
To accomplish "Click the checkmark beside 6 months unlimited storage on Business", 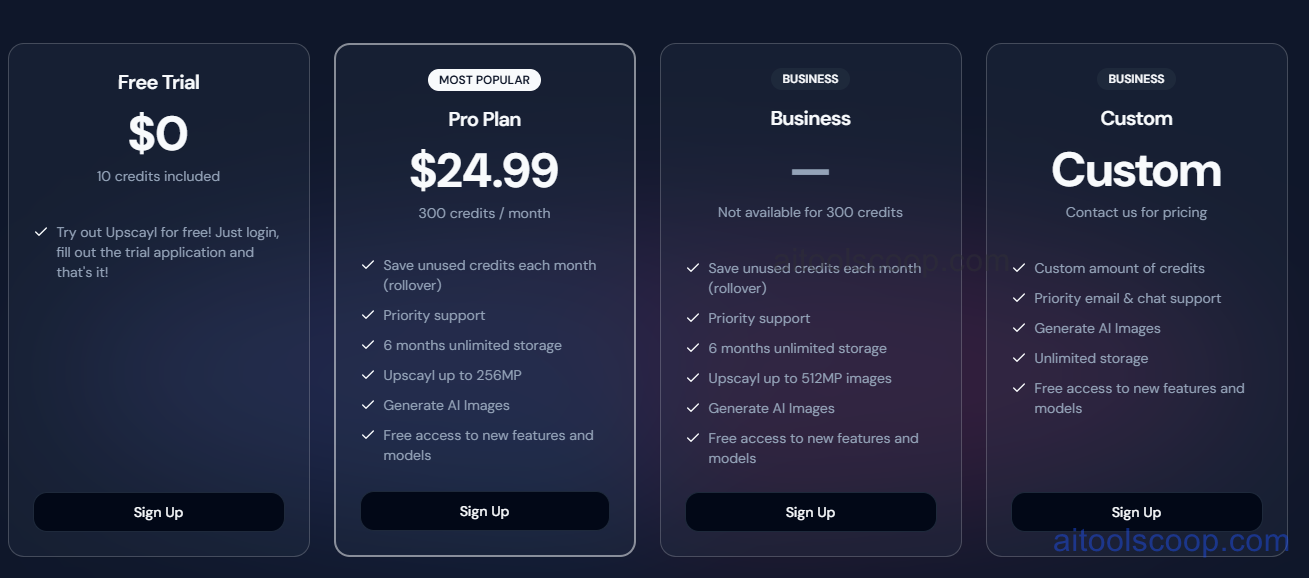I will point(692,348).
